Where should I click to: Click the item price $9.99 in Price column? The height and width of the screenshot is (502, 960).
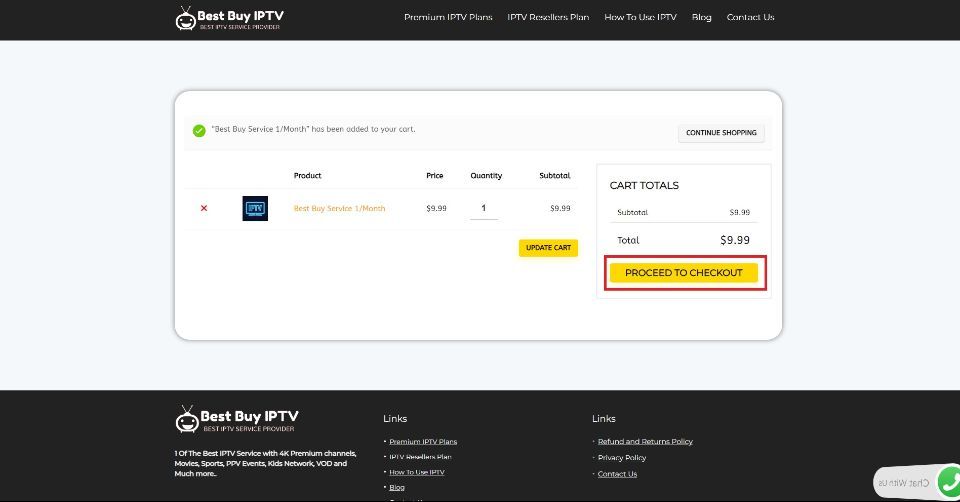[x=437, y=208]
